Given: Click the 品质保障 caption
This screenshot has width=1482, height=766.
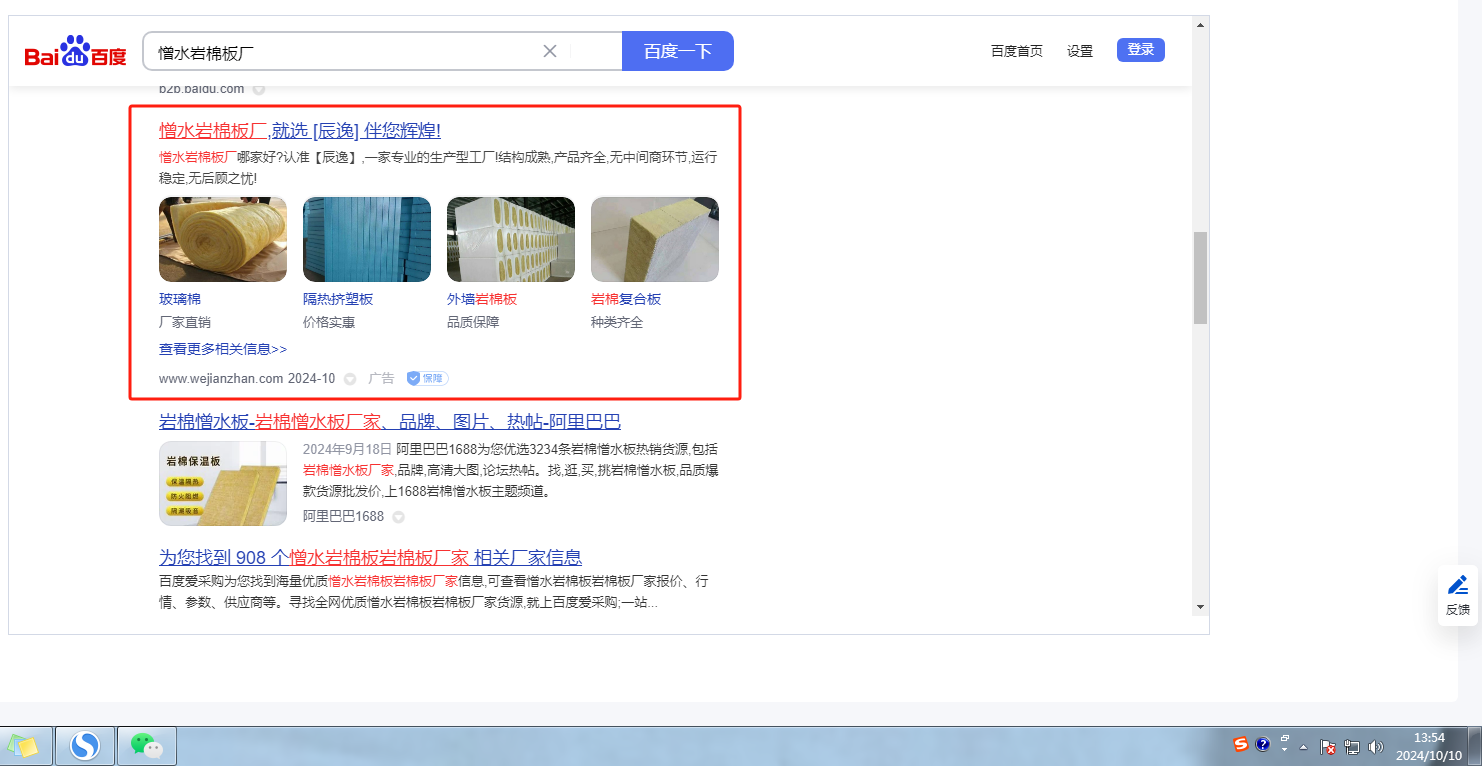Looking at the screenshot, I should 473,322.
